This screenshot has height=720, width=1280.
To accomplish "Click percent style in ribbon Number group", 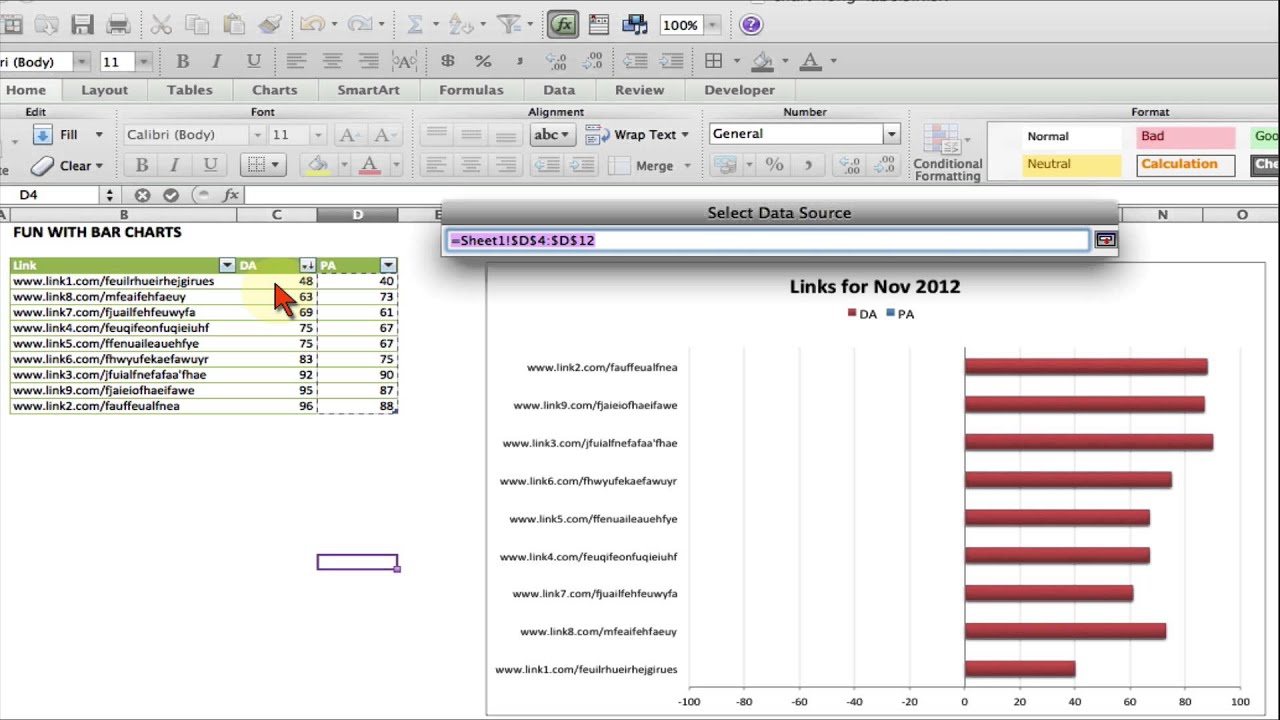I will [x=774, y=165].
